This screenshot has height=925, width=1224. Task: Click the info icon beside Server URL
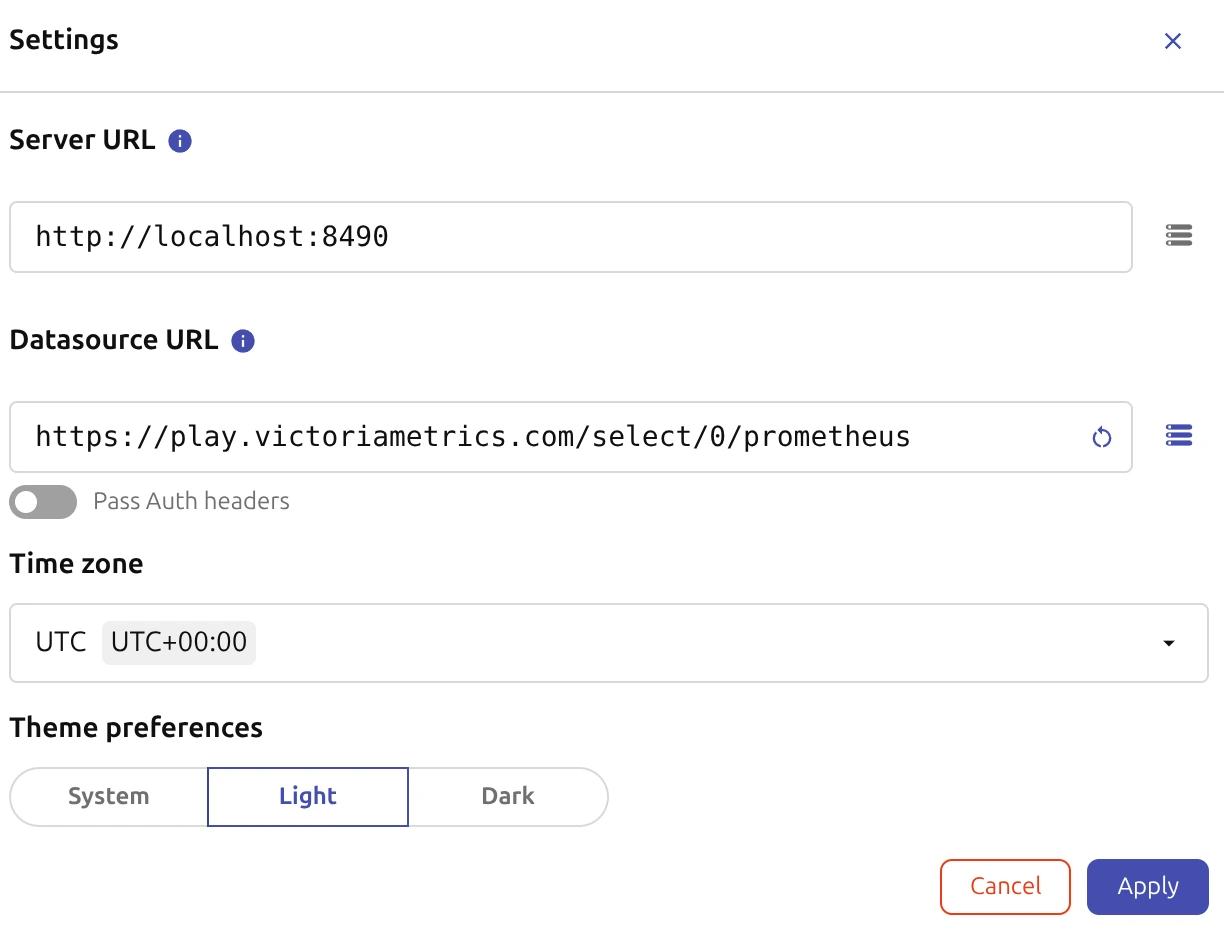(x=180, y=141)
